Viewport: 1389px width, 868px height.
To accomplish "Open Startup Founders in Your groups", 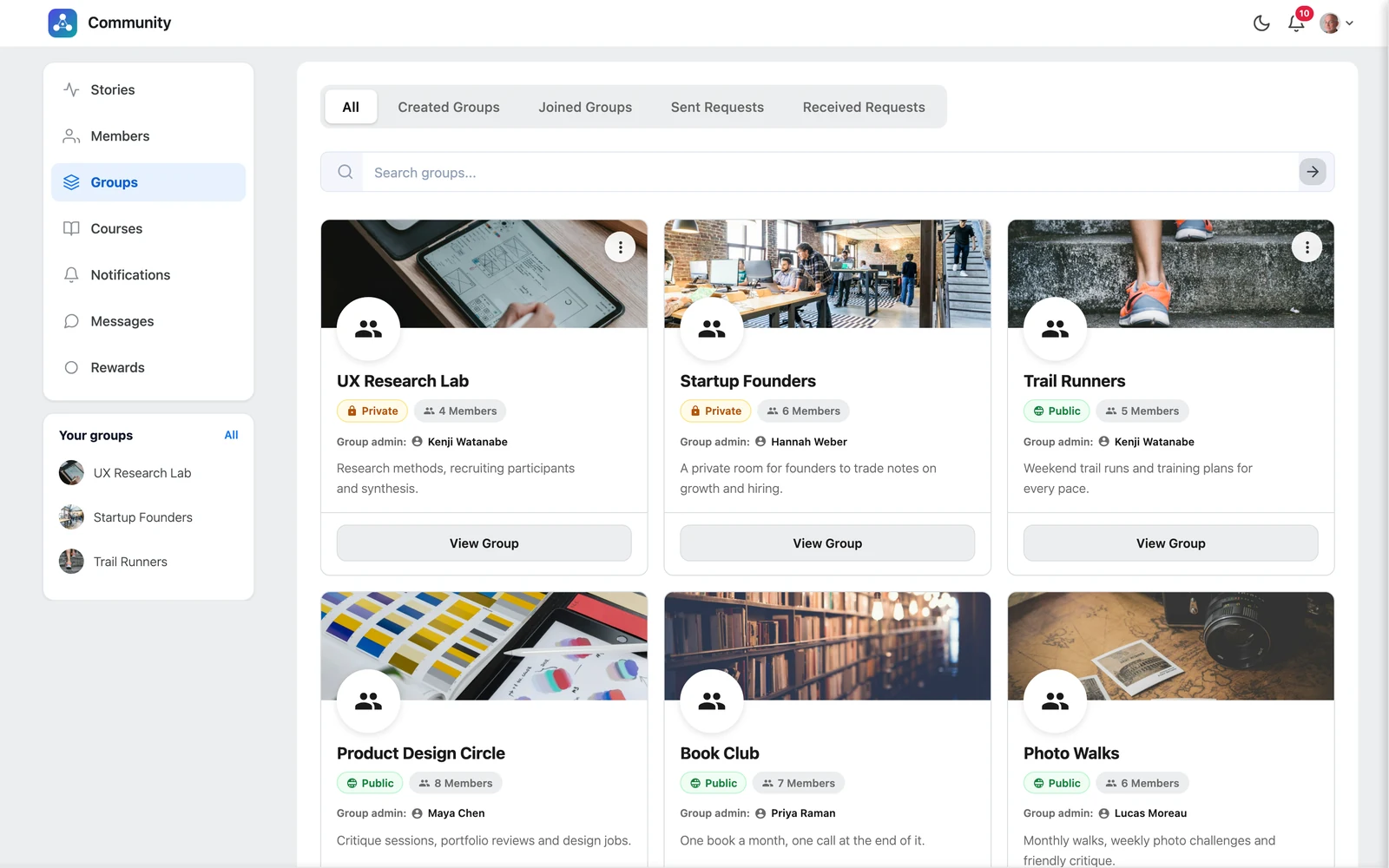I will (126, 517).
